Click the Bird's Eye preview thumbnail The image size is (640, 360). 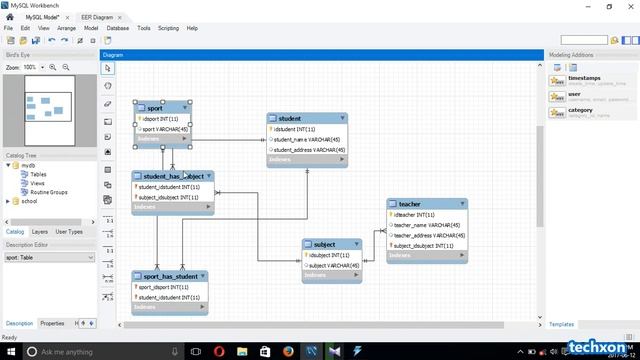click(50, 111)
